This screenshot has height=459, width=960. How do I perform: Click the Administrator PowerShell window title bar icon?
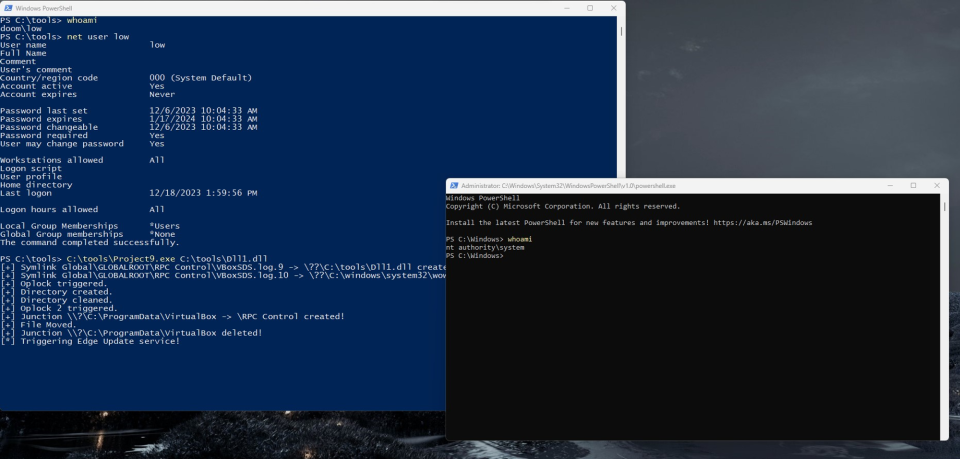pyautogui.click(x=454, y=185)
